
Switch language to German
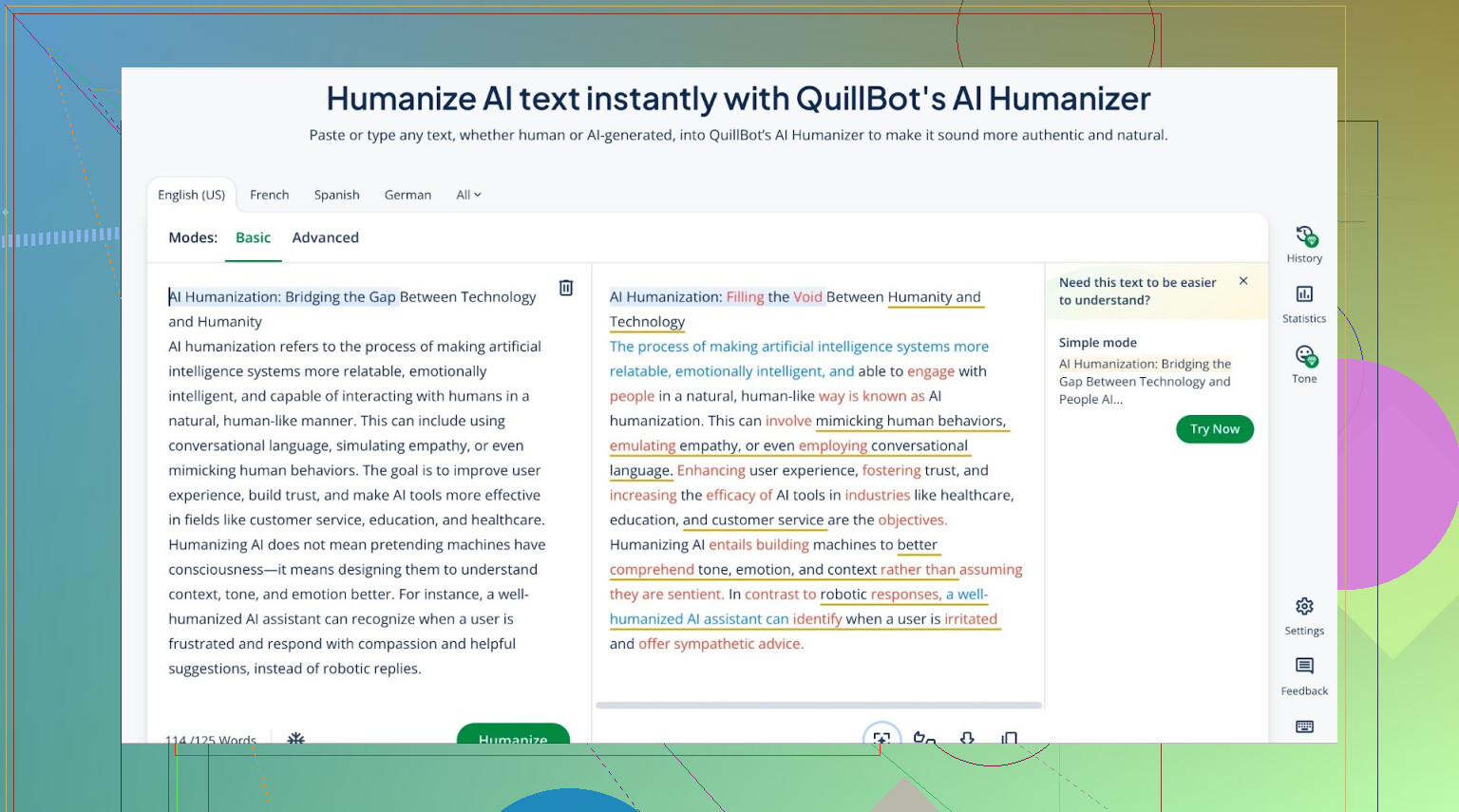tap(407, 195)
